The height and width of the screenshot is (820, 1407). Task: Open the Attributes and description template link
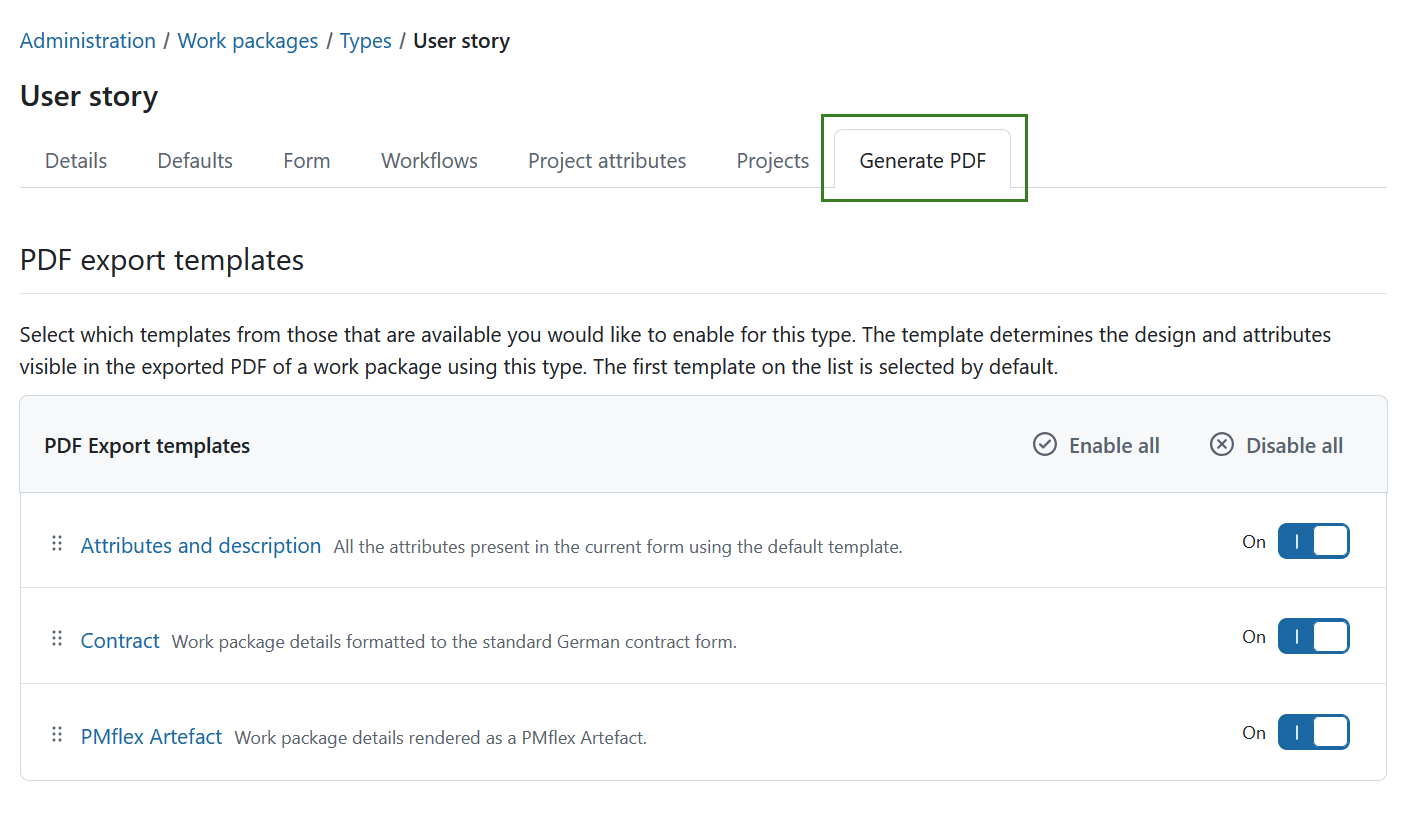pos(201,546)
